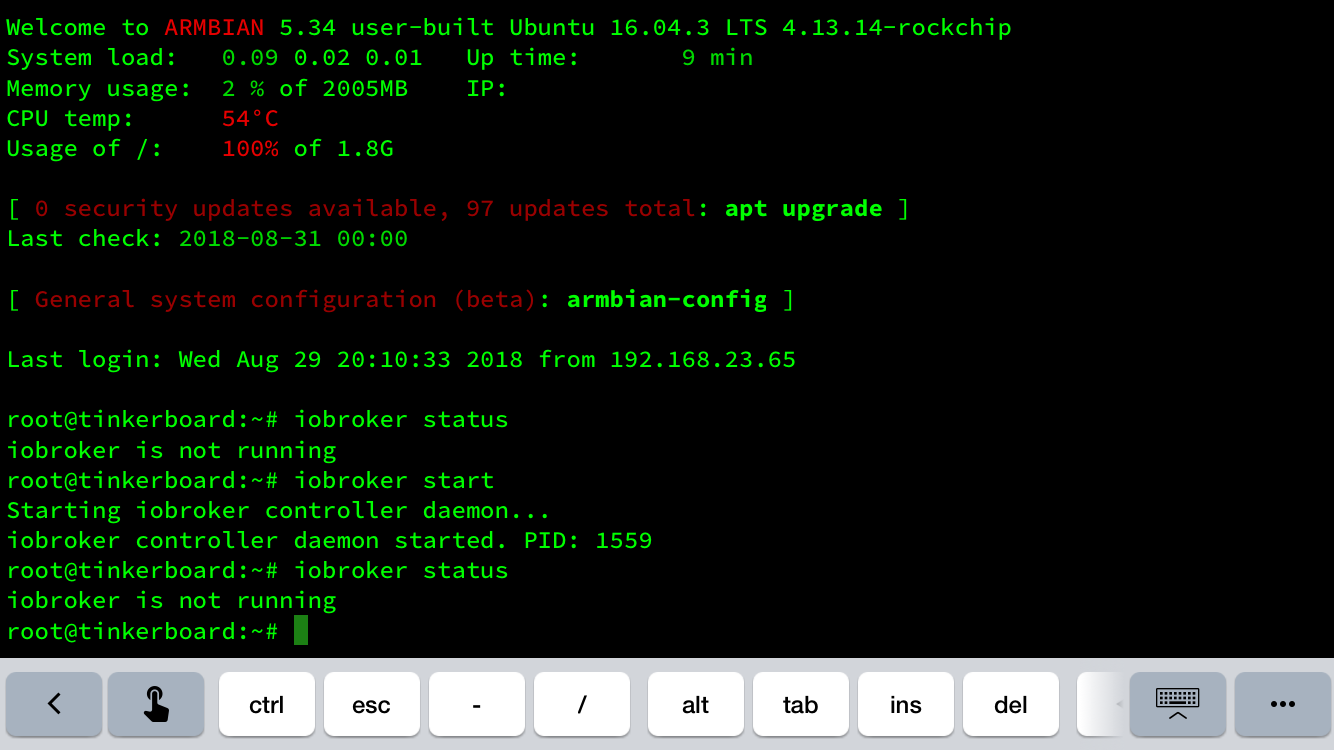Click "Starting iobroker controller daemon..." line
This screenshot has width=1334, height=750.
coord(279,510)
